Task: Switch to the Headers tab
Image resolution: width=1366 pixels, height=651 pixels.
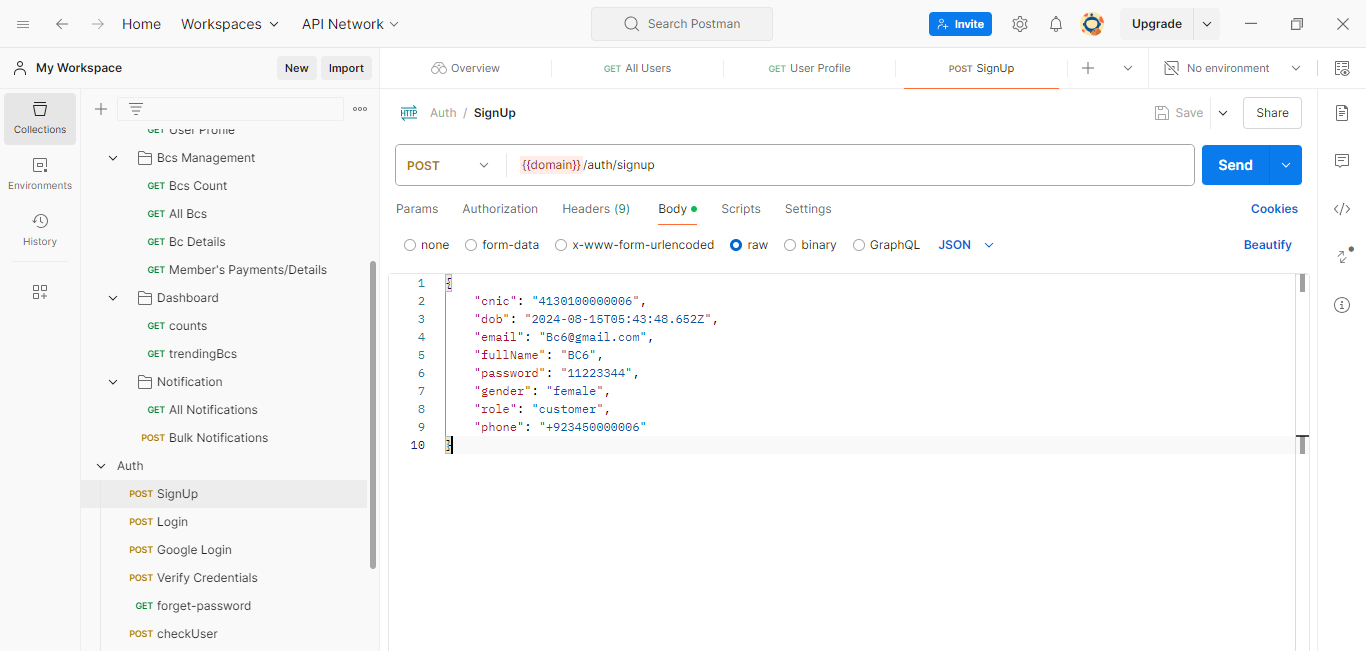Action: click(x=595, y=209)
